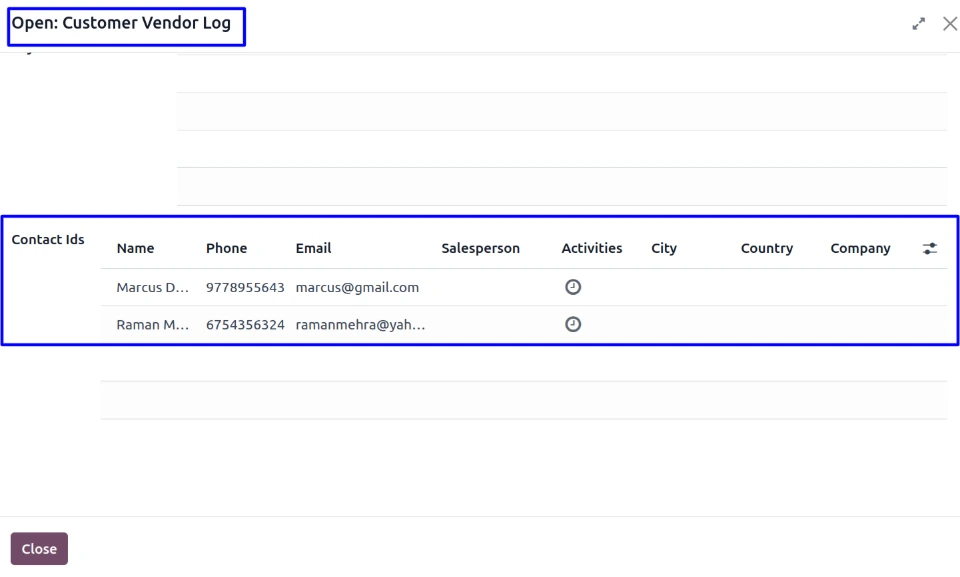The height and width of the screenshot is (577, 960).
Task: Open the column visibility settings icon
Action: [x=929, y=249]
